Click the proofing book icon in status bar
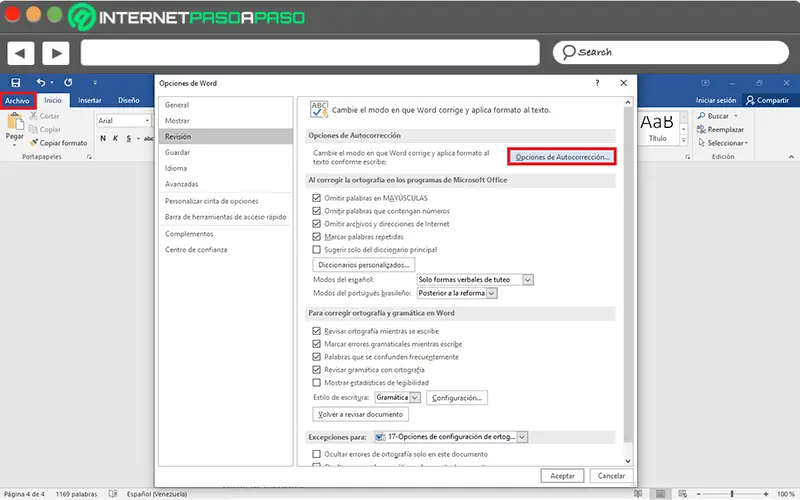800x500 pixels. [x=113, y=494]
